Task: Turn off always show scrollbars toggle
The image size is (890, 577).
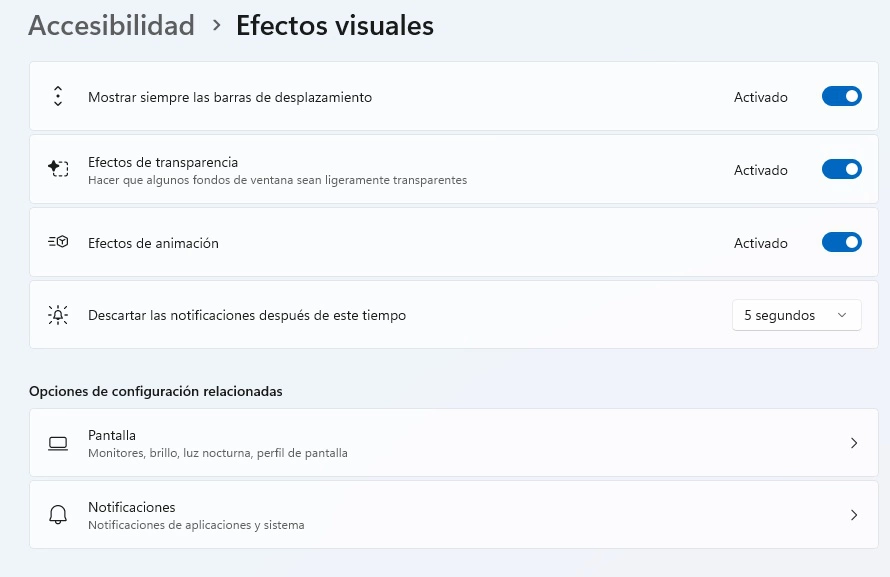Action: tap(842, 96)
